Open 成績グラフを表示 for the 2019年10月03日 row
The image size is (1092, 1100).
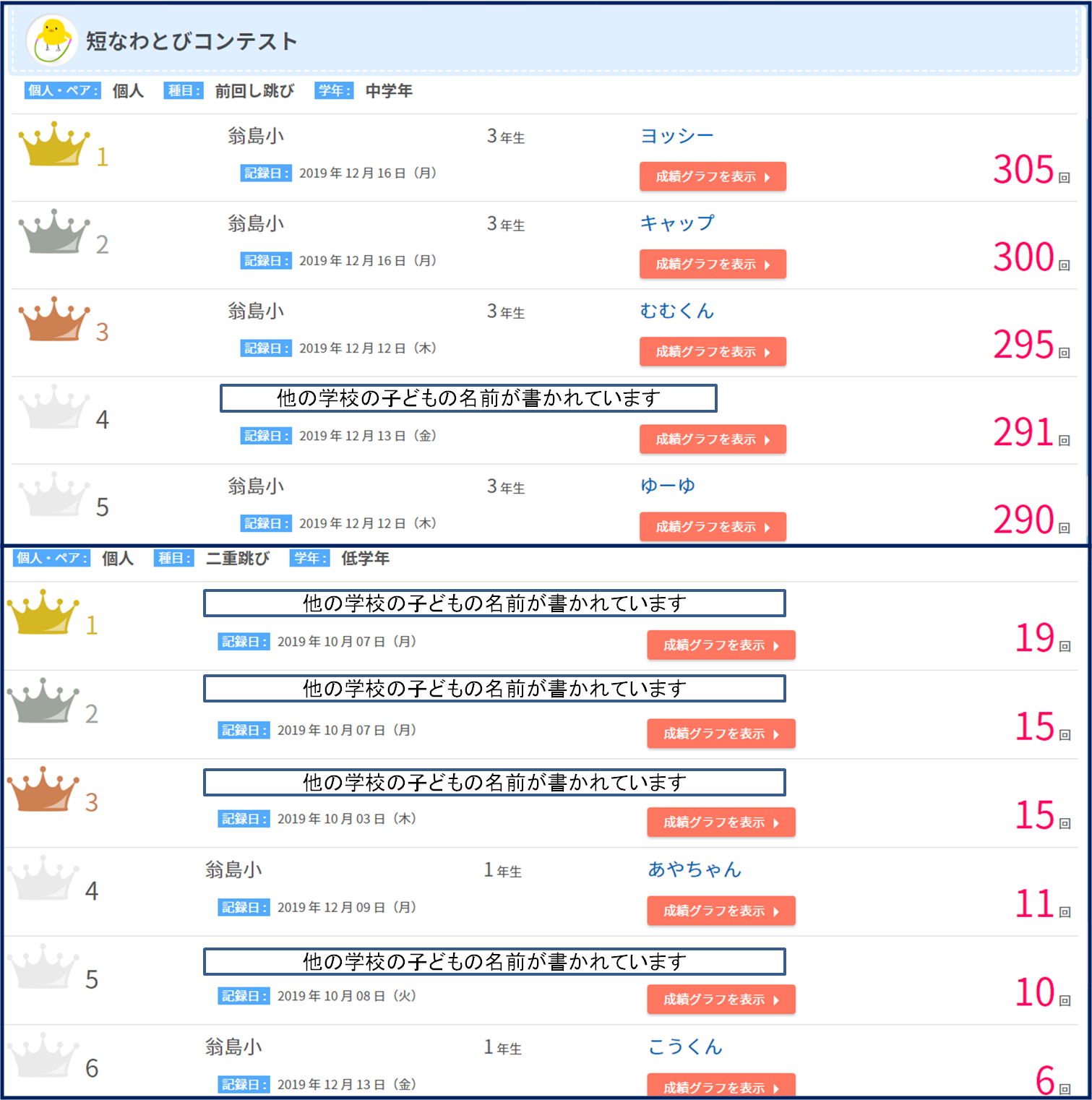[721, 822]
